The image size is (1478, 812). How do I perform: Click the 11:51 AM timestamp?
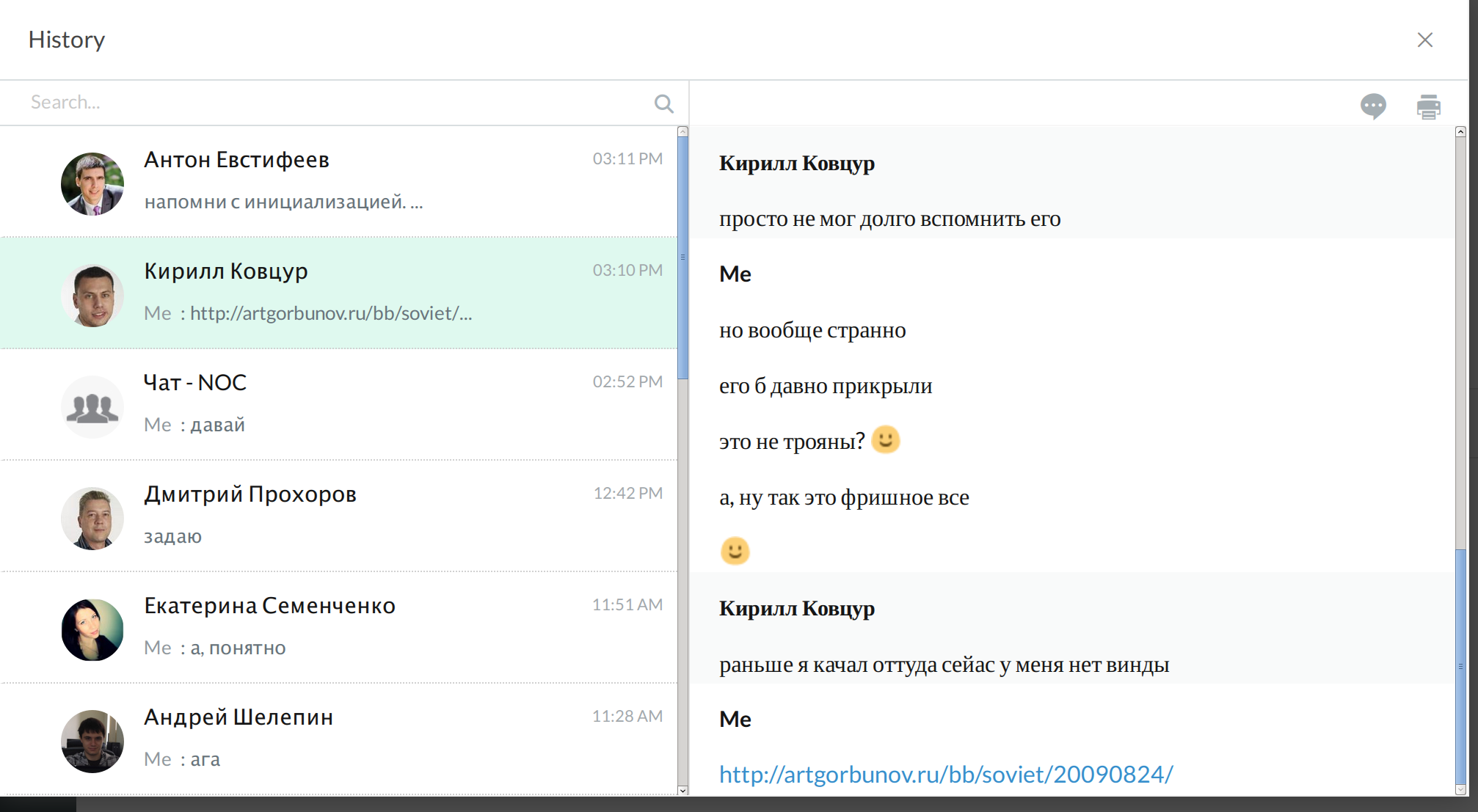(x=627, y=604)
